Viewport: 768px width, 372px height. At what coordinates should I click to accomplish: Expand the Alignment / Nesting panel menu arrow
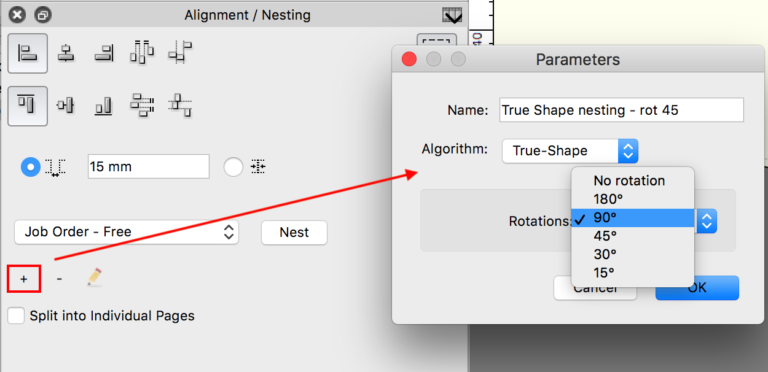click(452, 16)
